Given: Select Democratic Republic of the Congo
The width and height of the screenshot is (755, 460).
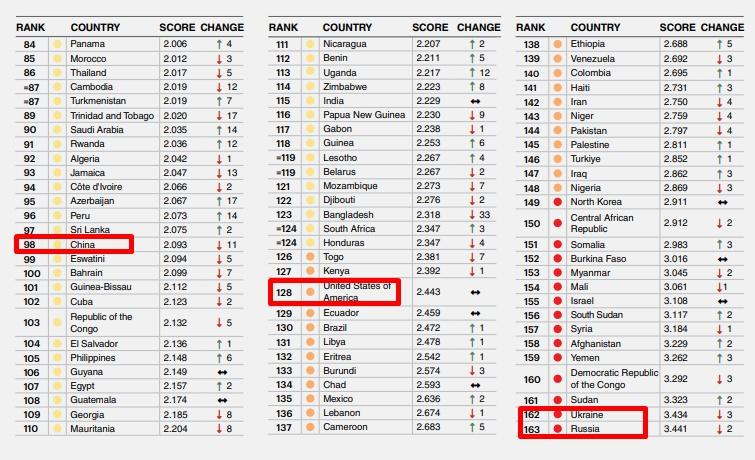Looking at the screenshot, I should 613,379.
